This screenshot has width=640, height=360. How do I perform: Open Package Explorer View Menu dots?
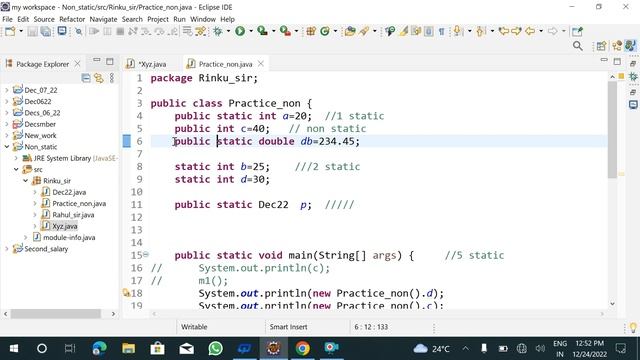coord(112,78)
